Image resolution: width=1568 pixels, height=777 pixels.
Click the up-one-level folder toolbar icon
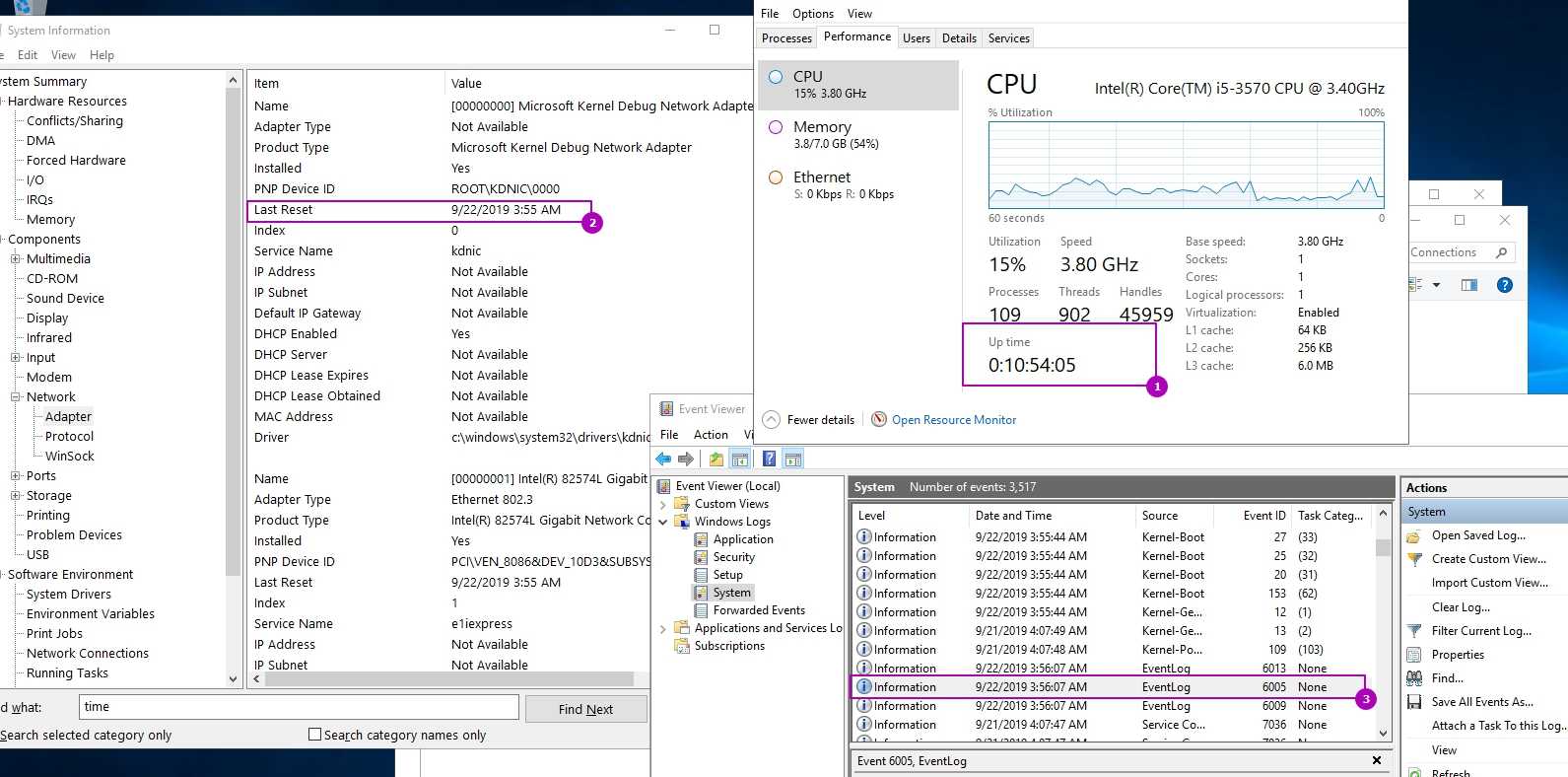[x=716, y=459]
